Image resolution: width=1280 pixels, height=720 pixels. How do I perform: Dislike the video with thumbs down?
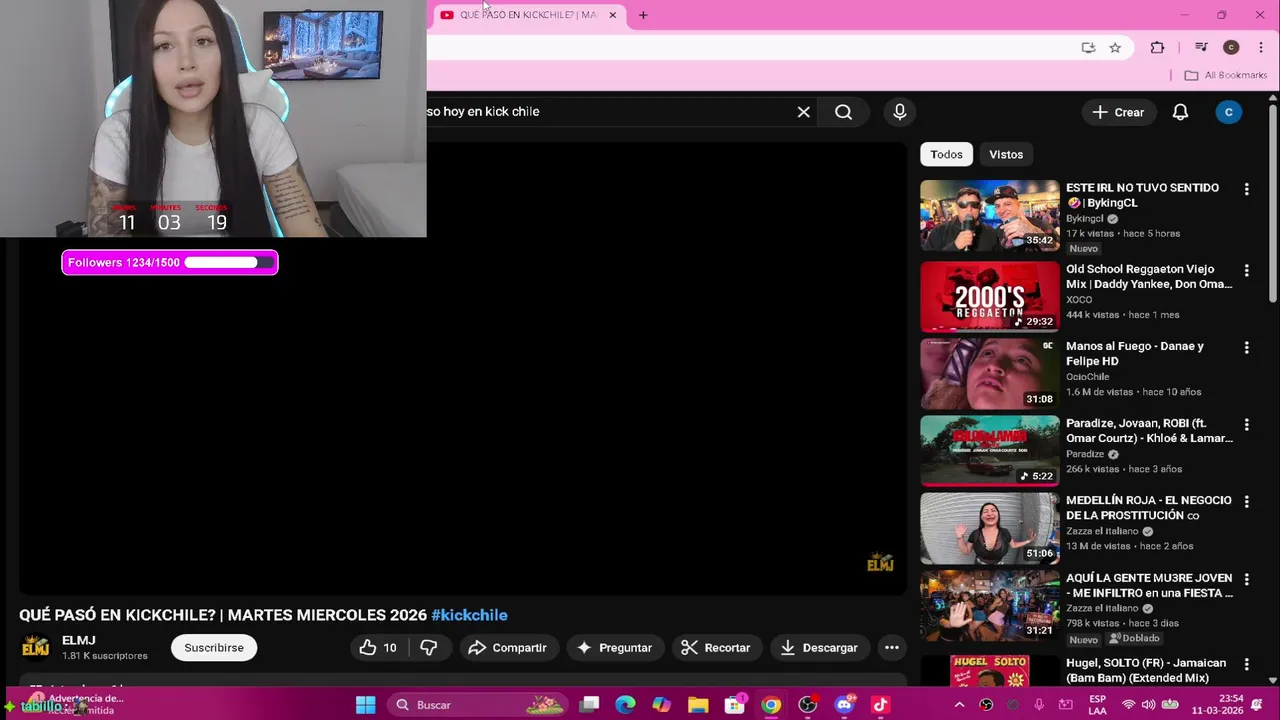click(x=429, y=648)
